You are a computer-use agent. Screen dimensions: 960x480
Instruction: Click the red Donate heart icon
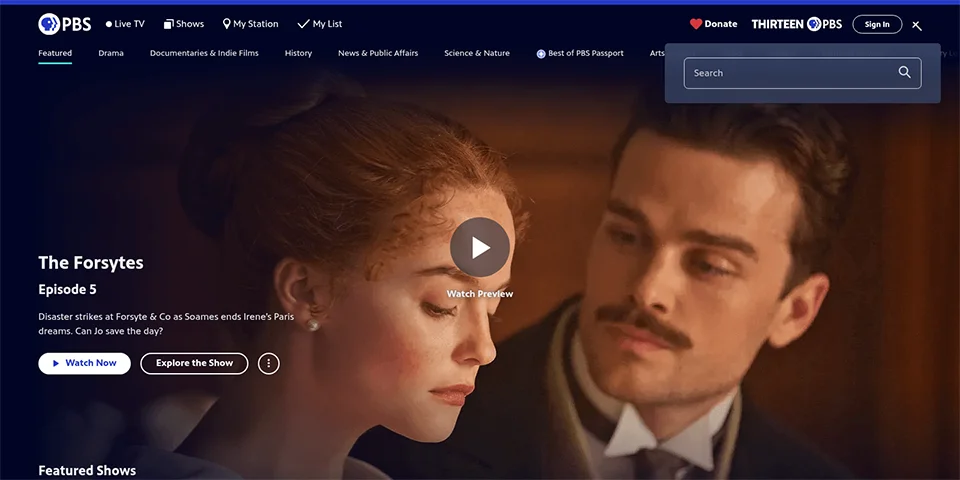click(x=696, y=24)
